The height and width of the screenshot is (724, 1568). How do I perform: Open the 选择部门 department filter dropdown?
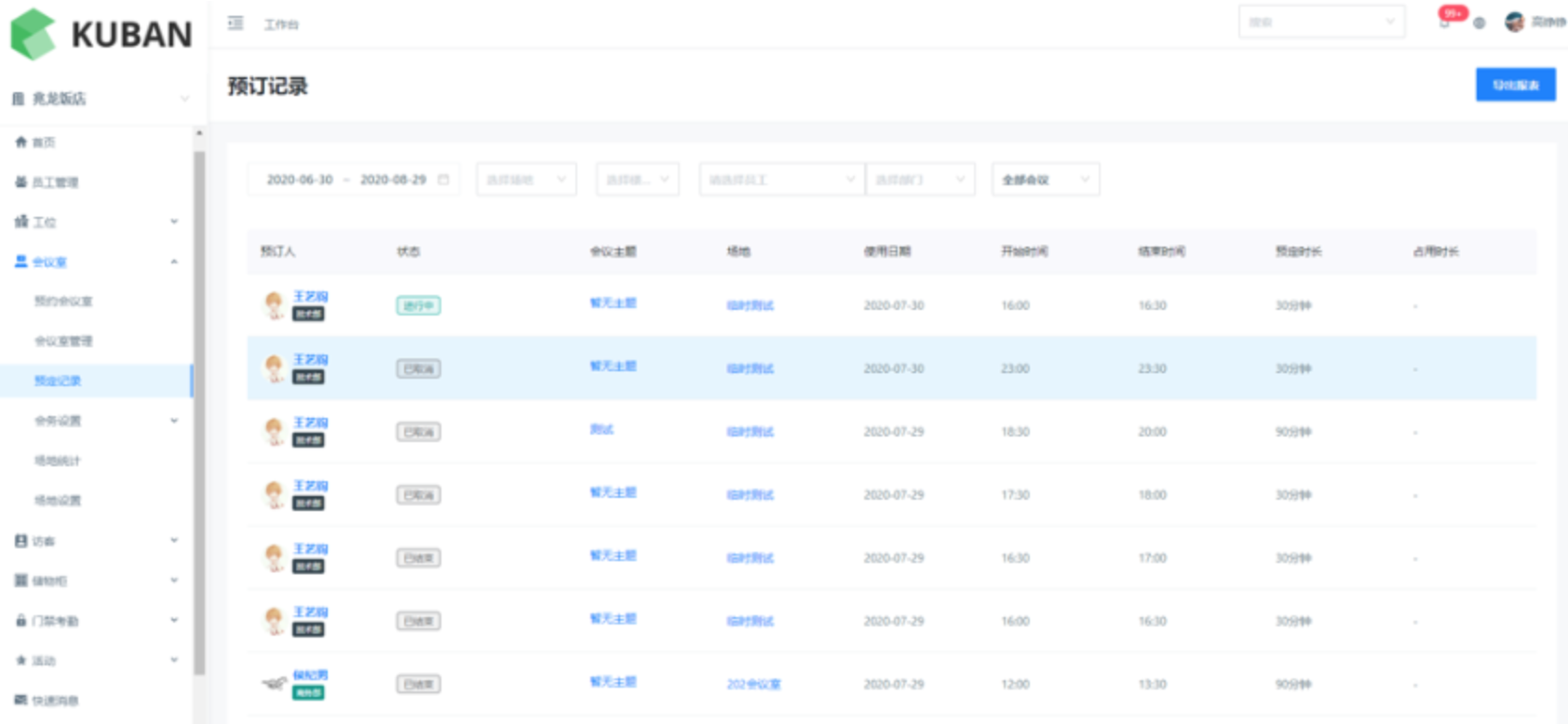click(920, 180)
